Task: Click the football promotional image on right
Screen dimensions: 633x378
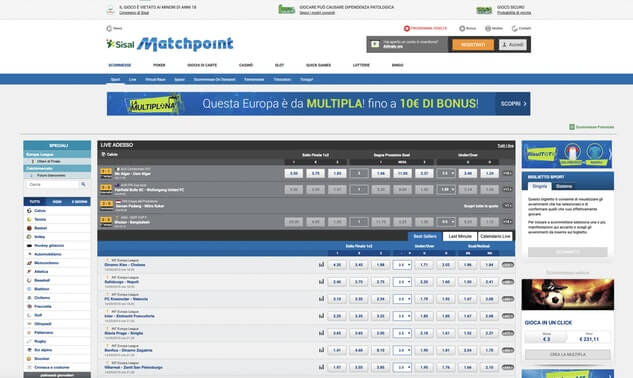Action: coord(568,294)
